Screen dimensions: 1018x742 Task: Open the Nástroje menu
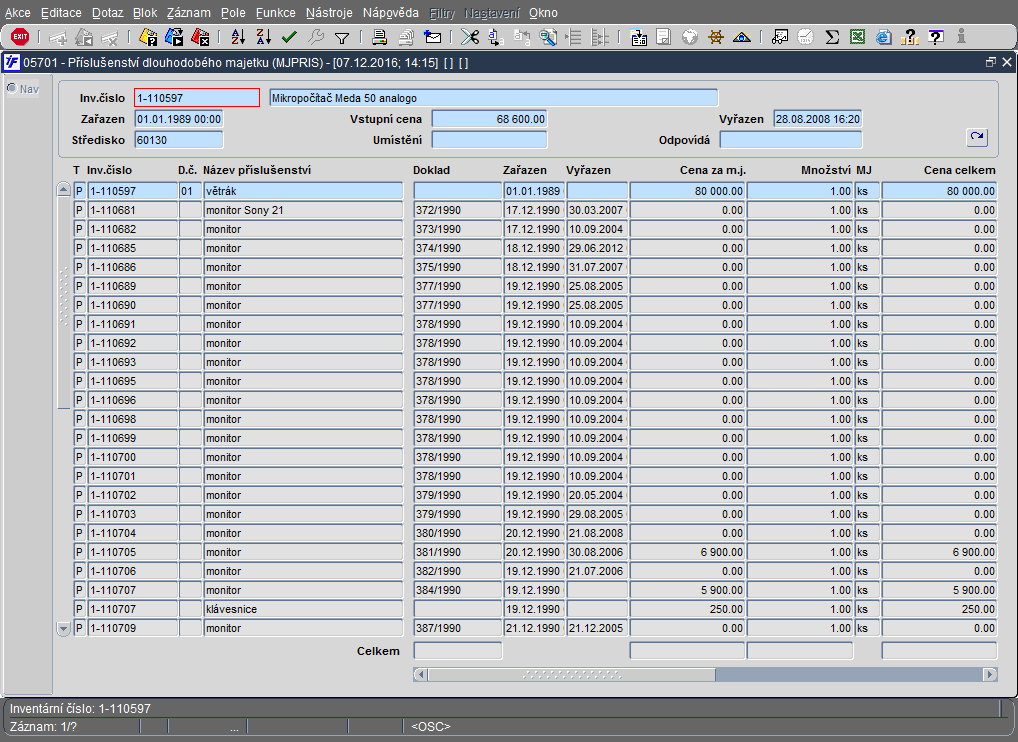pos(329,12)
